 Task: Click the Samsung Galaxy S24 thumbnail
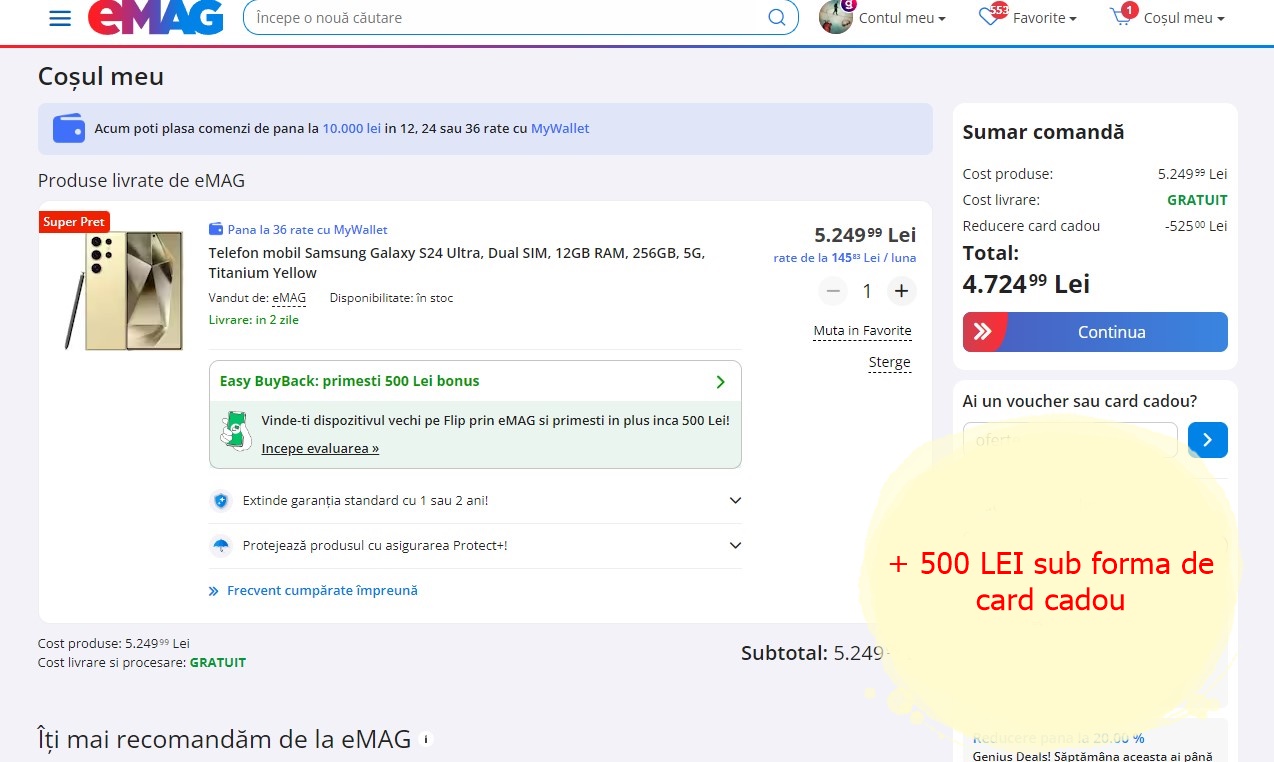(124, 290)
